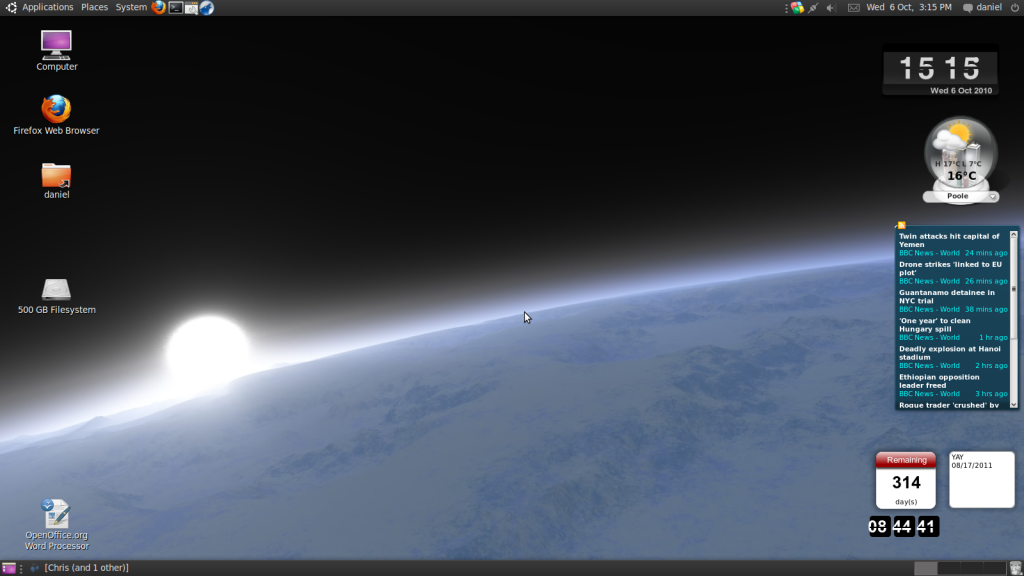This screenshot has width=1024, height=576.
Task: Open 'Twin attacks hit capital of Yemen' headline
Action: tap(949, 240)
